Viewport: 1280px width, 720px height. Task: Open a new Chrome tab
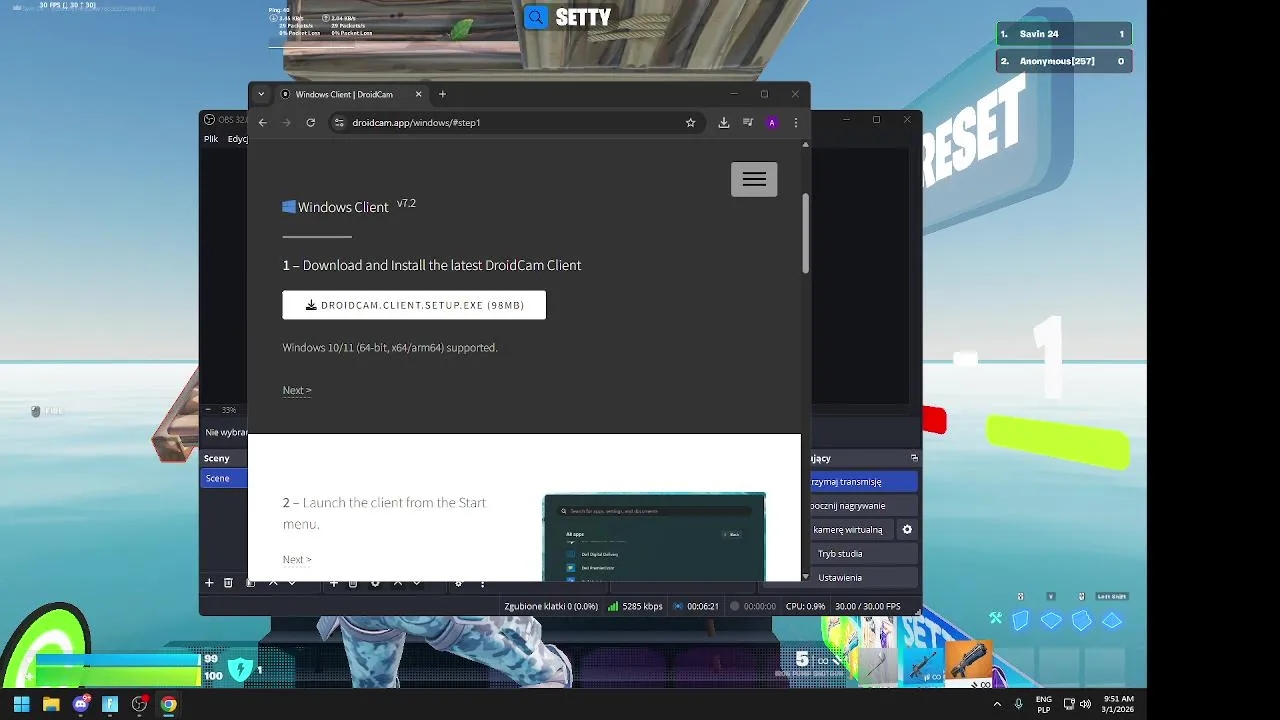(442, 94)
